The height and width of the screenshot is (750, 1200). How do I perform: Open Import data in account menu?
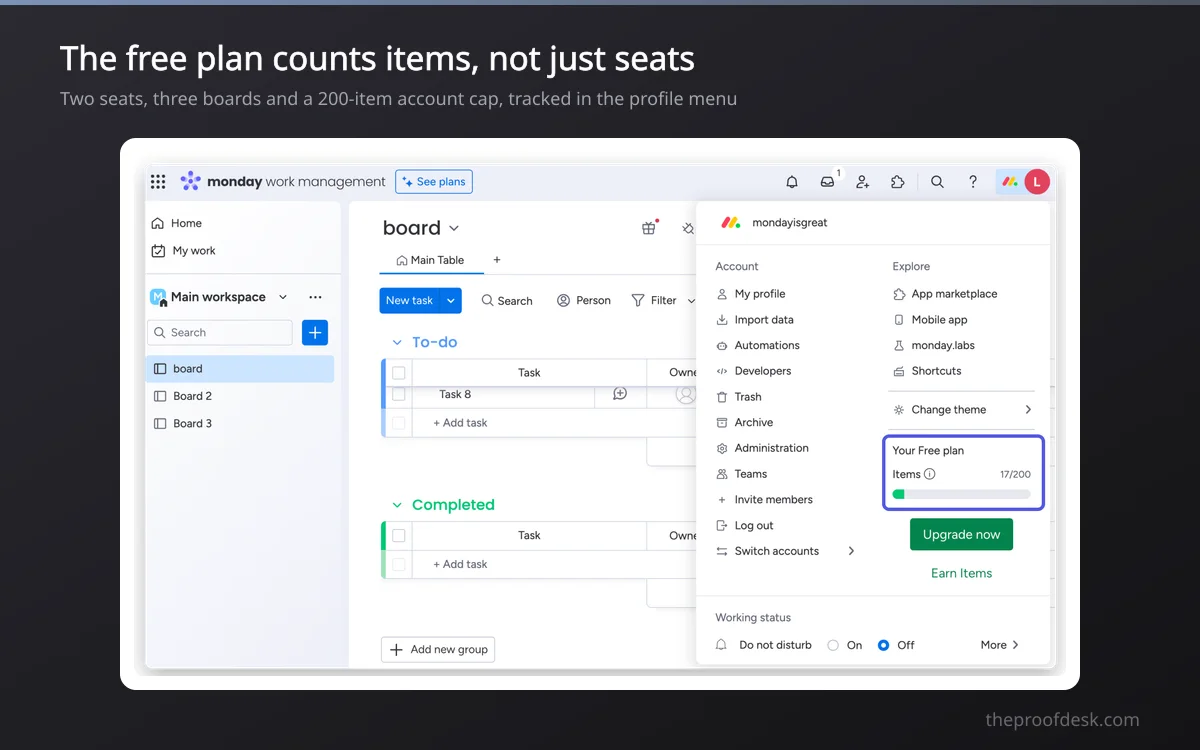(x=755, y=320)
